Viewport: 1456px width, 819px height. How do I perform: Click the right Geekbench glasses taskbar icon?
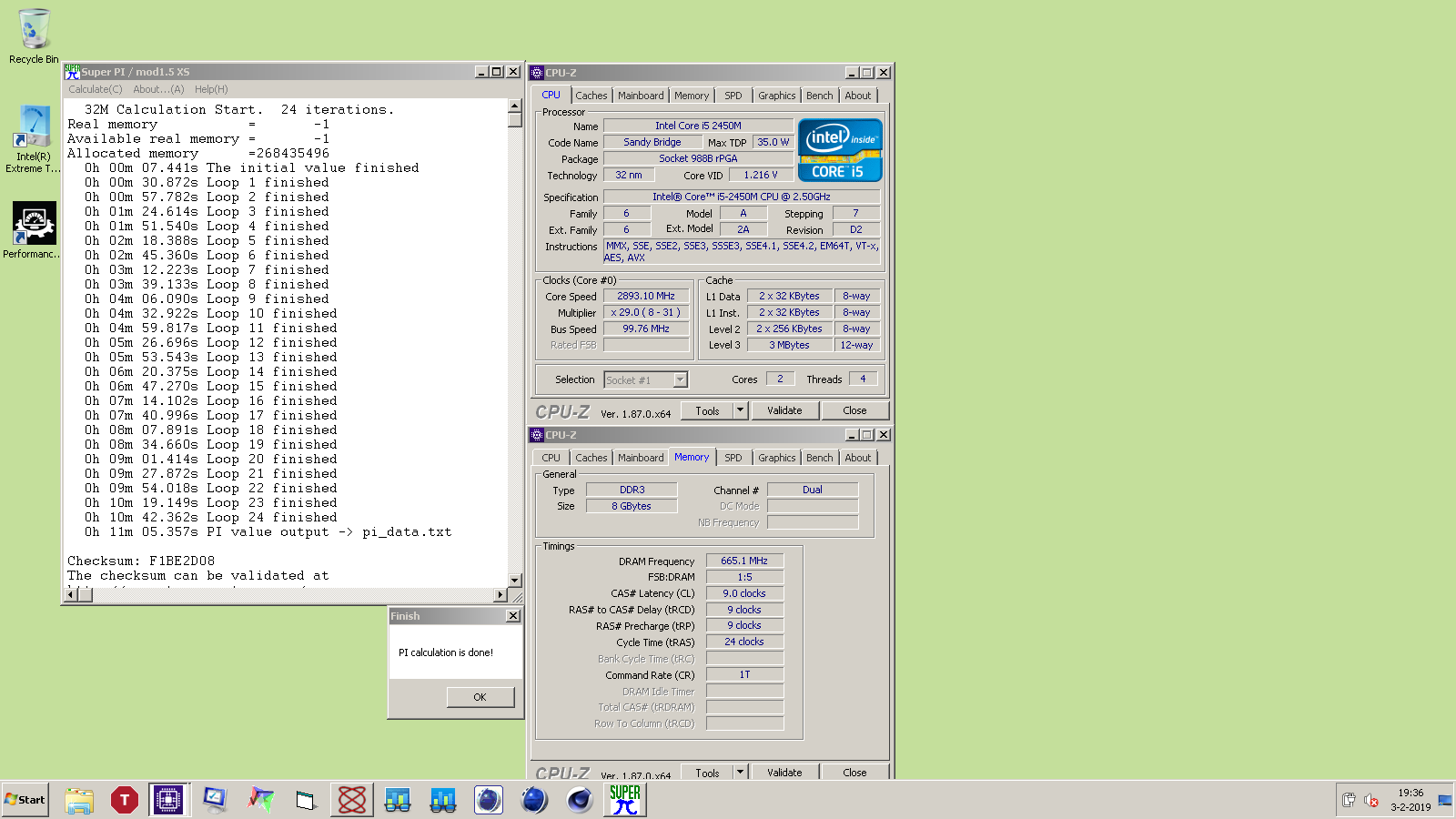click(443, 800)
